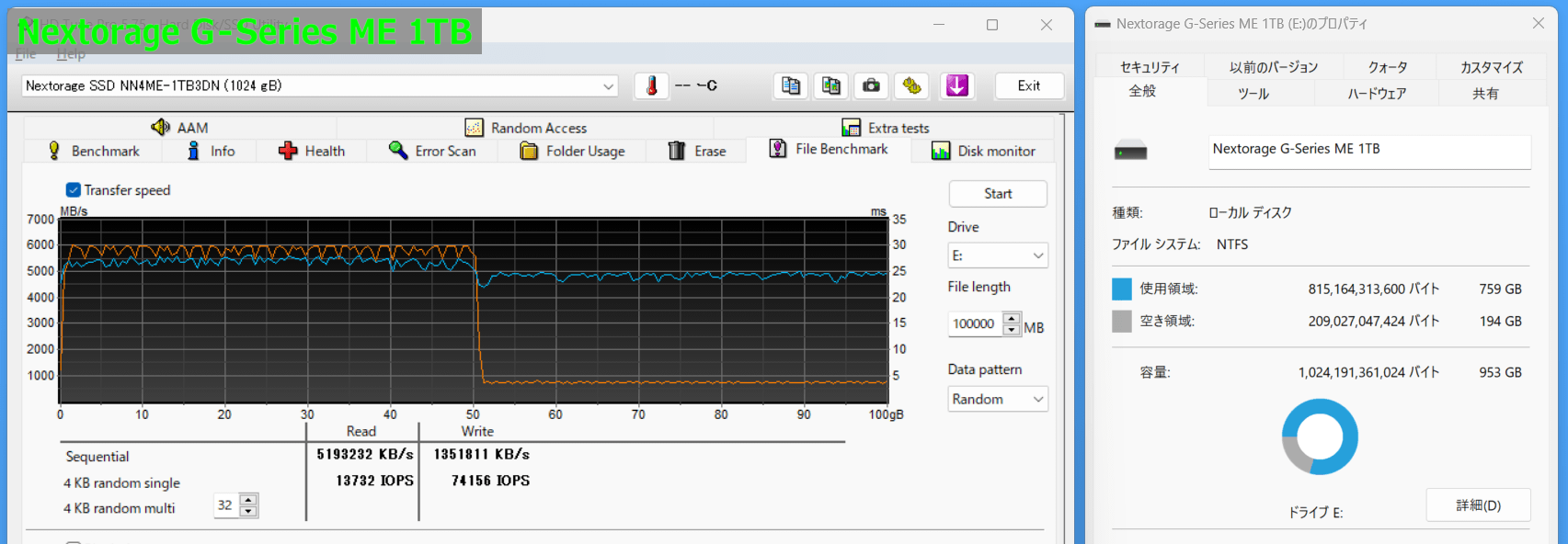
Task: Click the "209,027,047,424 バイト" value
Action: click(x=1374, y=322)
